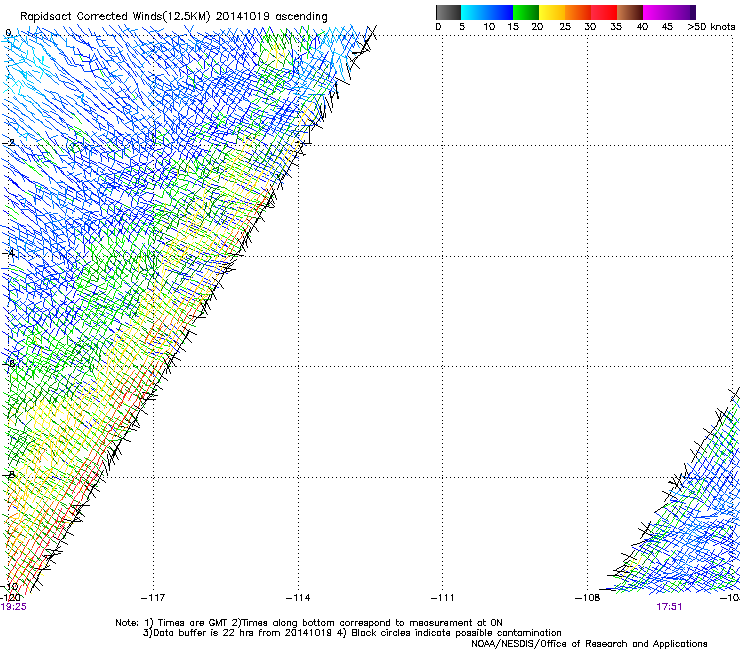The height and width of the screenshot is (650, 740).
Task: Click the magenta 40-45 knots color swatch
Action: [x=656, y=12]
